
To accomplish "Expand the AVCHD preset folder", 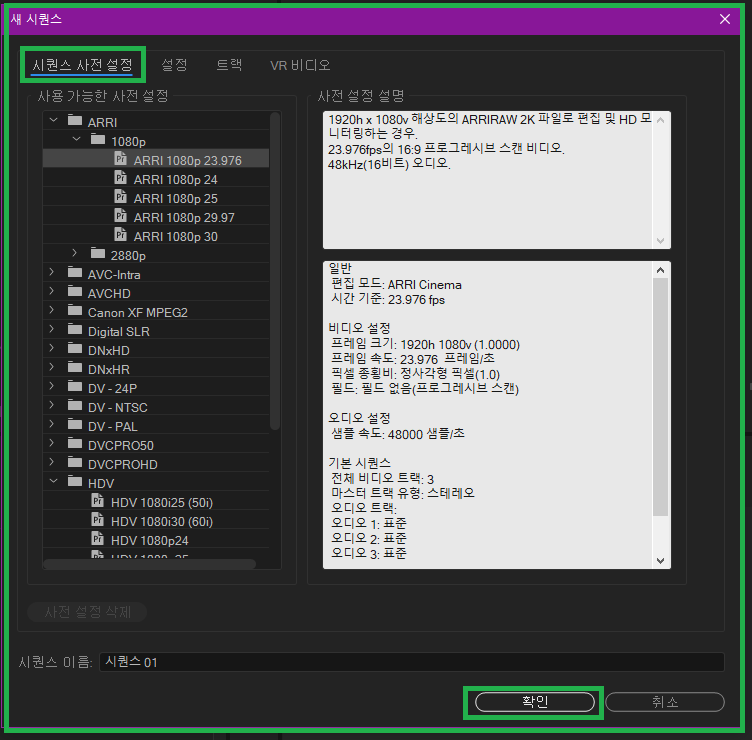I will point(51,291).
